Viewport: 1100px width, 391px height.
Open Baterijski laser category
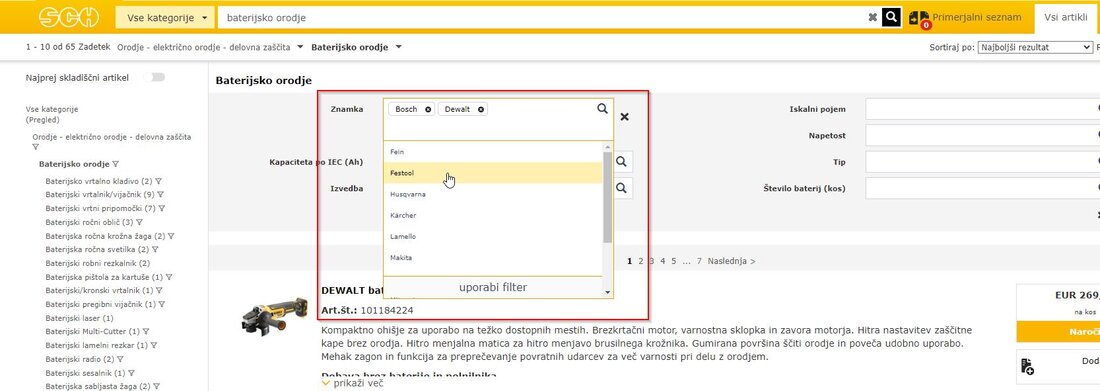pyautogui.click(x=79, y=318)
